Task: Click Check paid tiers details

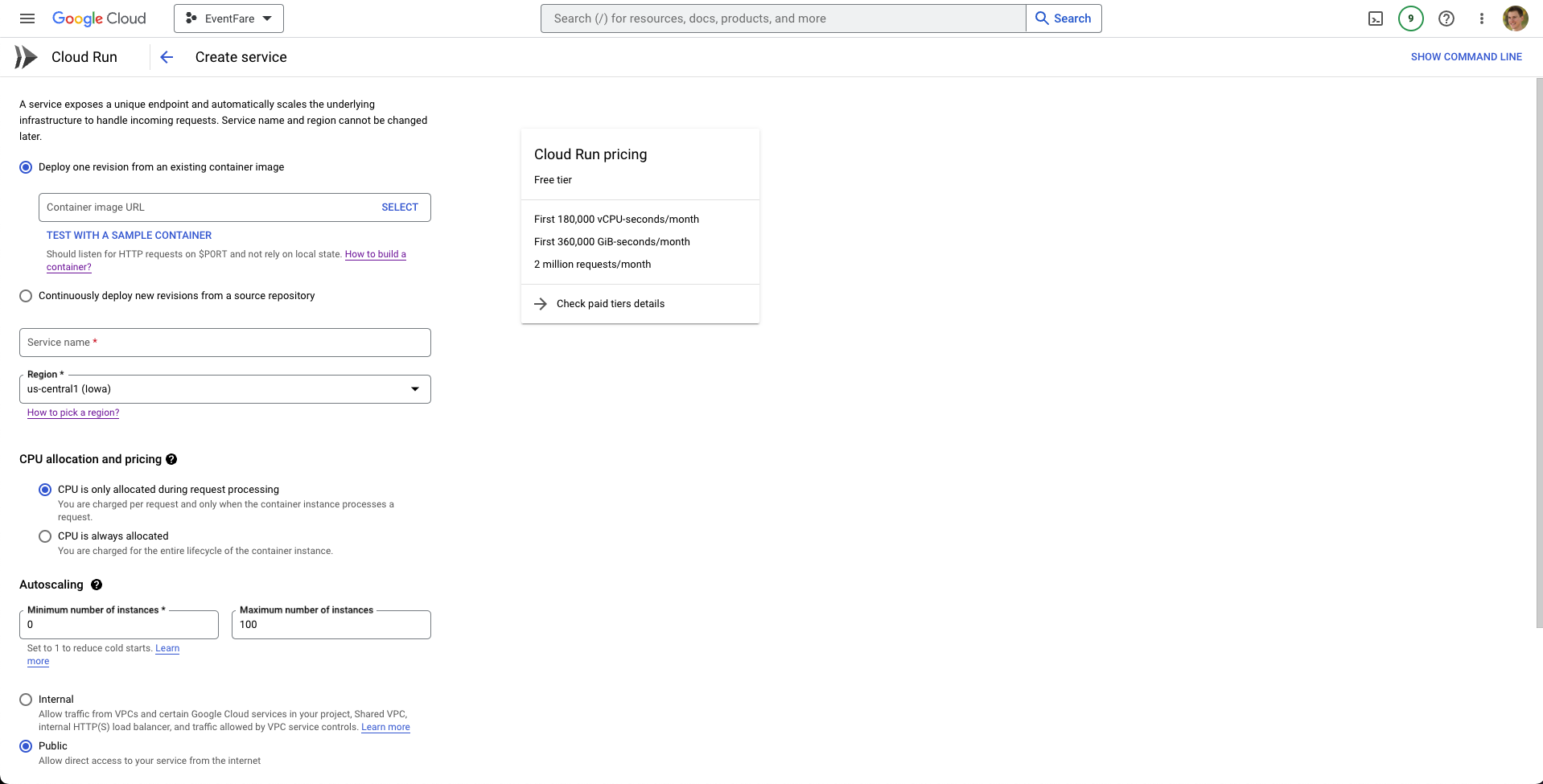Action: [x=611, y=303]
